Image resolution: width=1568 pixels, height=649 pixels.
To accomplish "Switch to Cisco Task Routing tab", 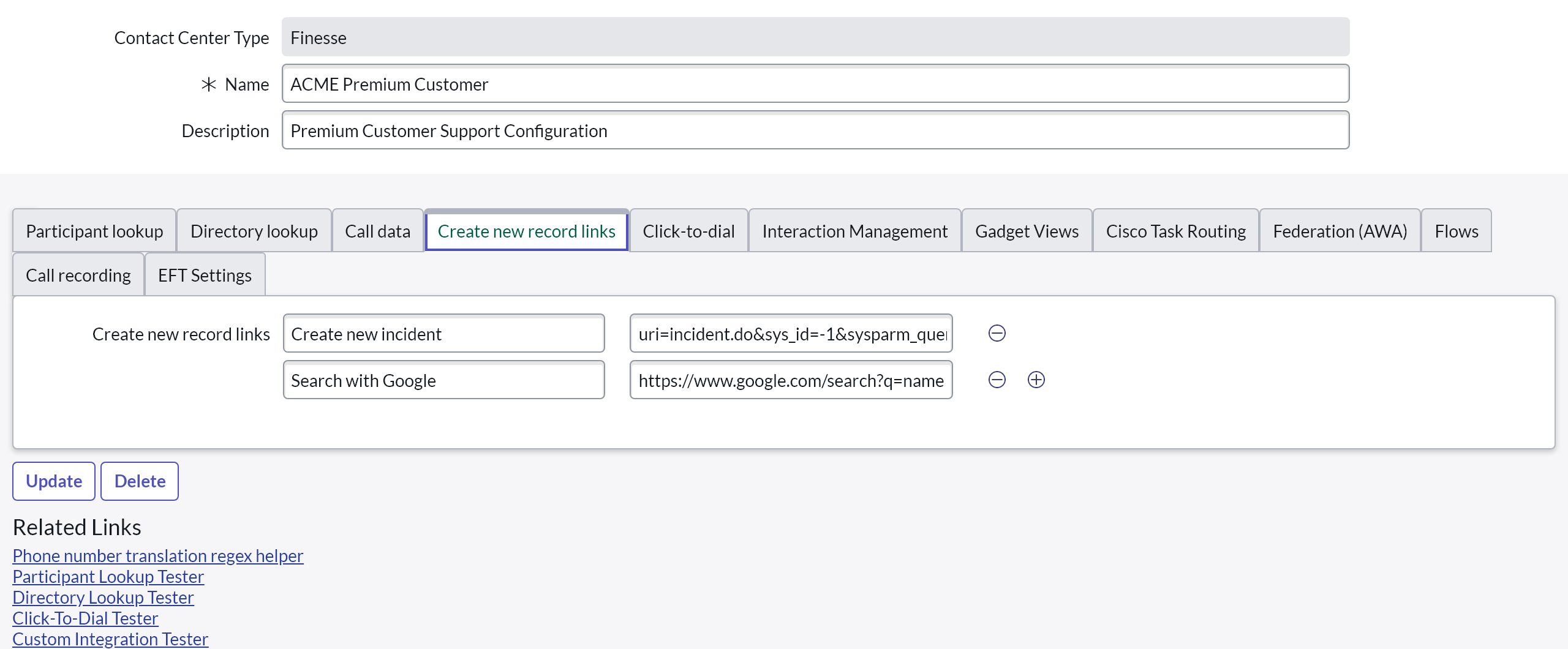I will 1175,231.
